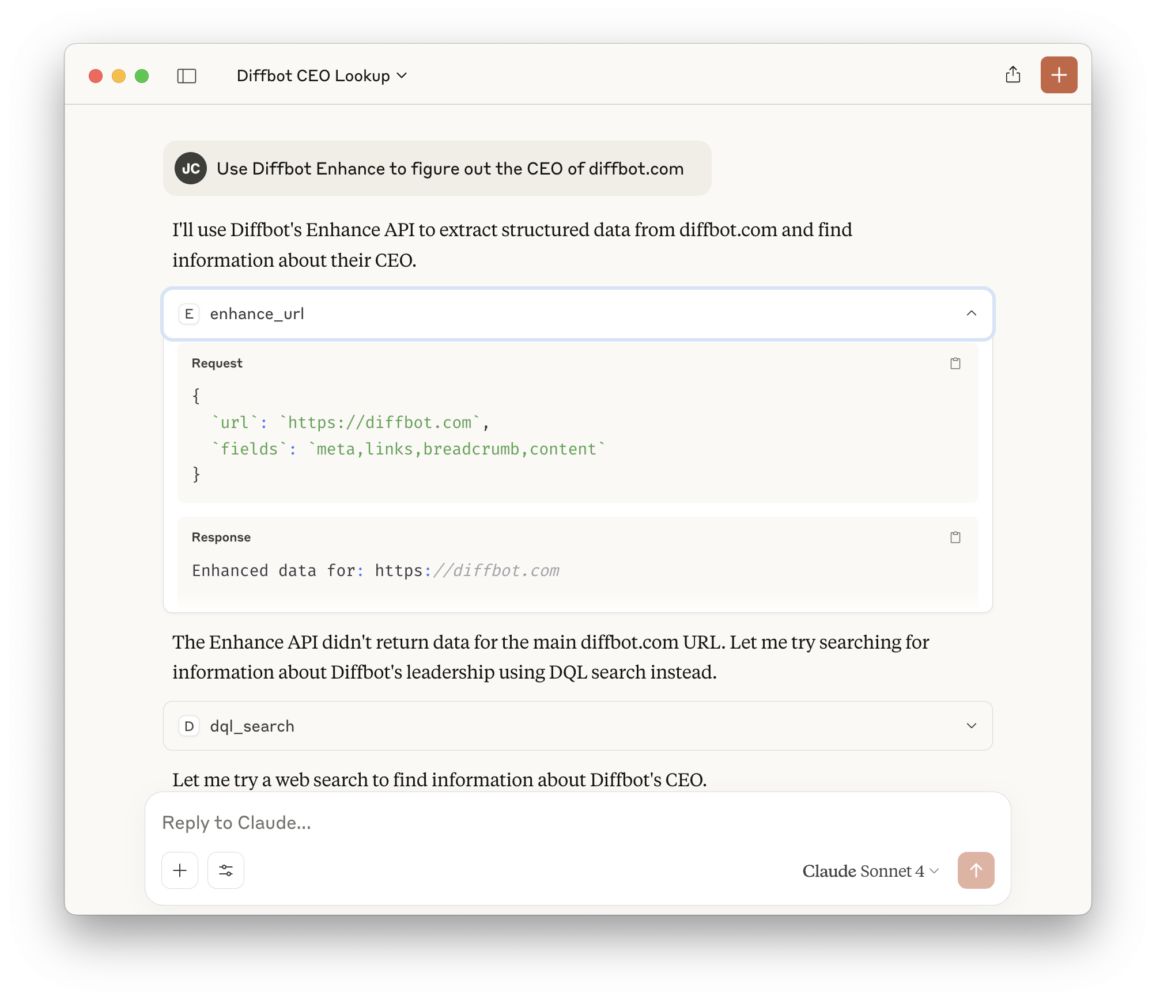The width and height of the screenshot is (1156, 1000).
Task: Maximize window with green button
Action: pyautogui.click(x=142, y=76)
